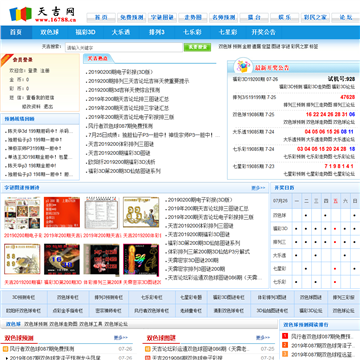Screen dimensions: 360x360
Task: Click 双色球论坛 in sub navigation
Action: pyautogui.click(x=116, y=324)
